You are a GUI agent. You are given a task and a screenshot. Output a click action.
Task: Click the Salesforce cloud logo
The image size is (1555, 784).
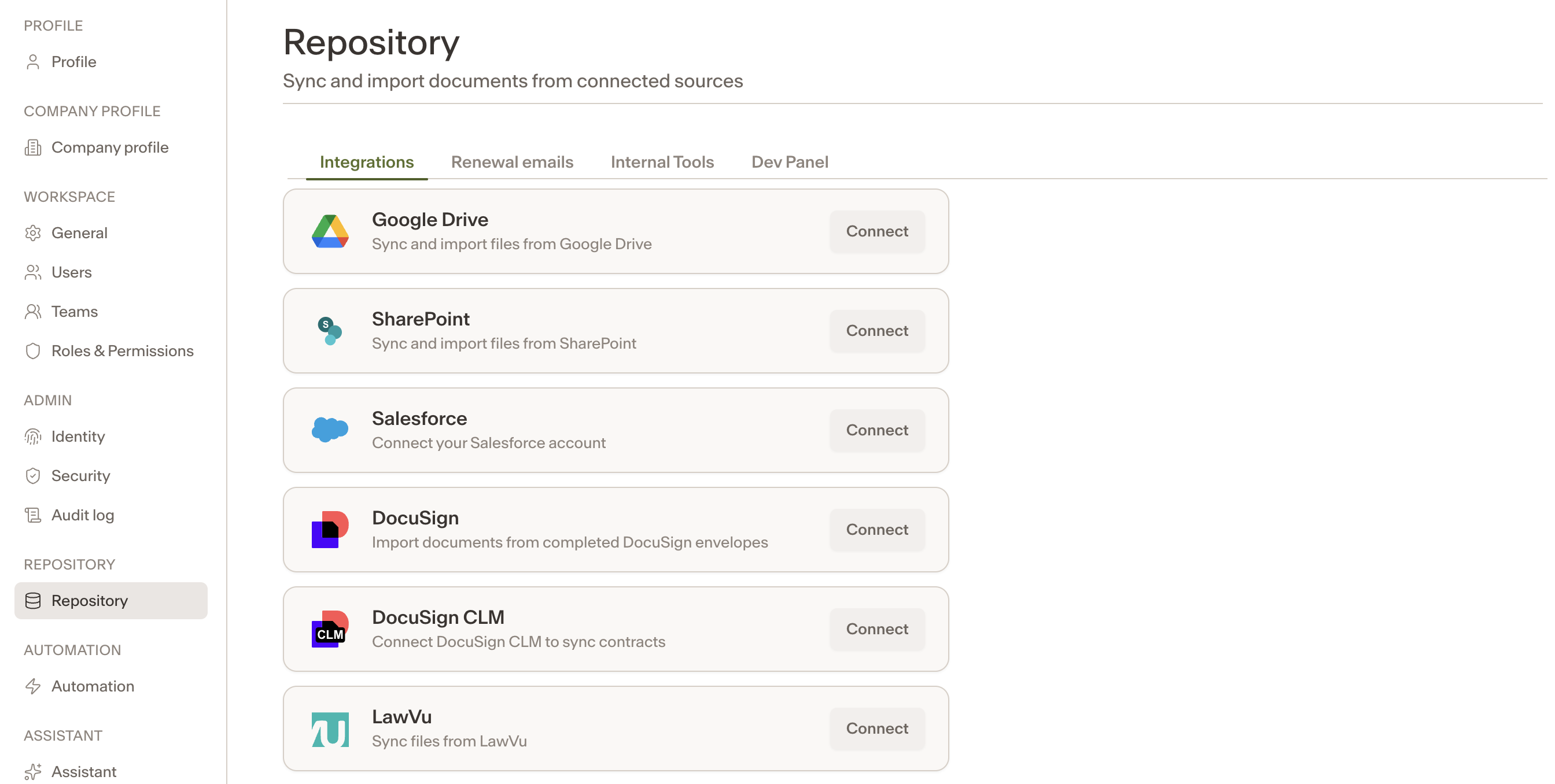pos(330,430)
